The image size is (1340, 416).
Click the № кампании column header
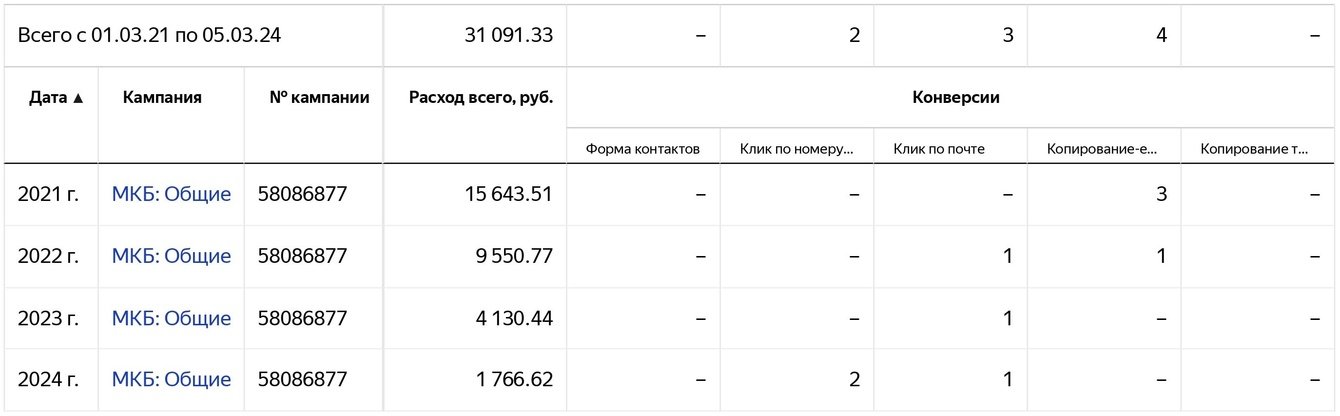pos(319,98)
